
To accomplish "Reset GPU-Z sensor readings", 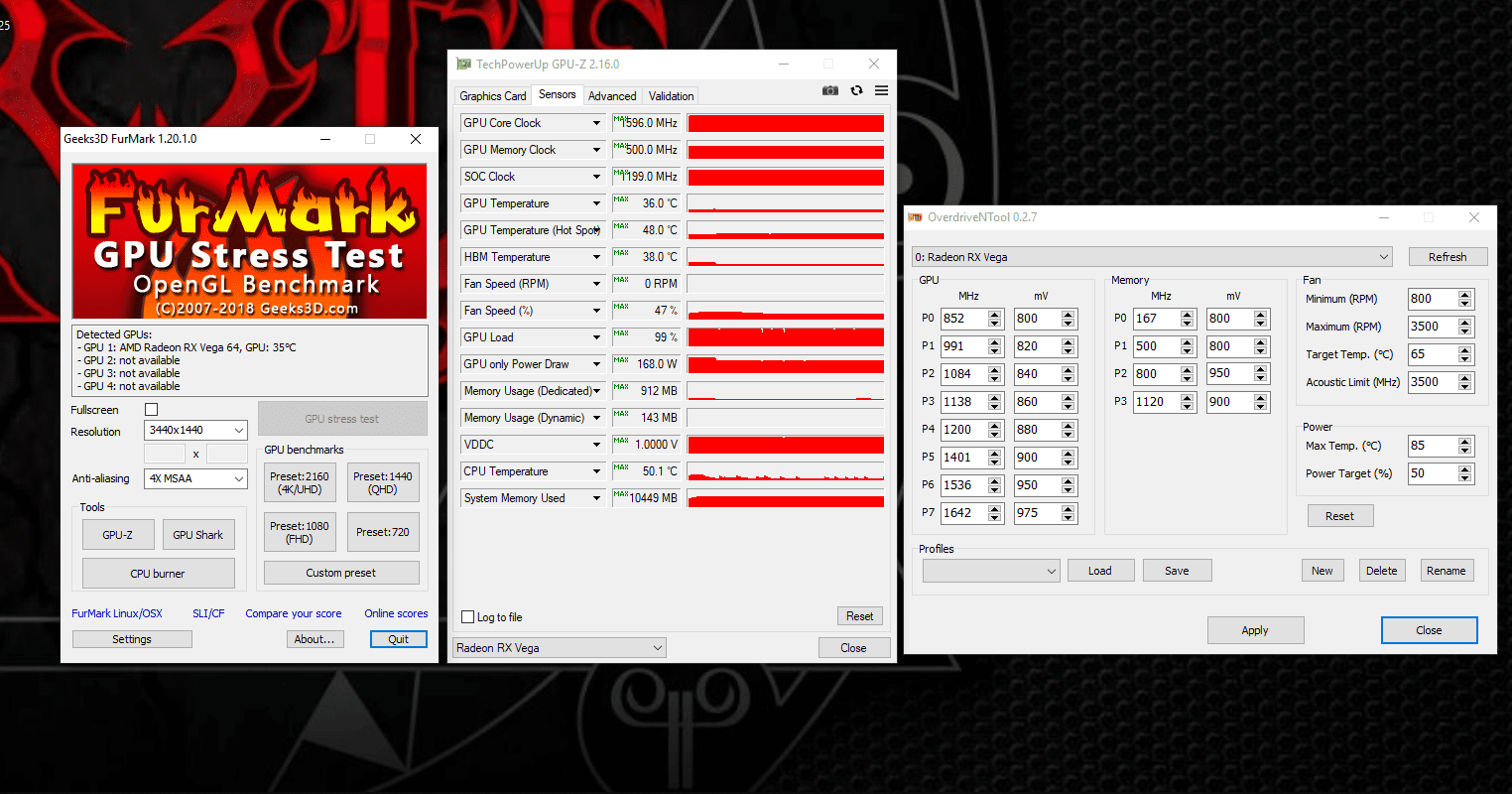I will (x=860, y=616).
